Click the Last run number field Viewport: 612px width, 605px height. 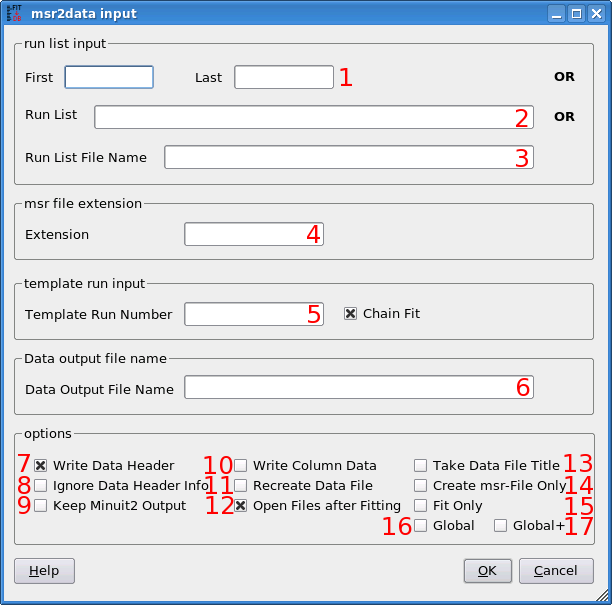283,78
